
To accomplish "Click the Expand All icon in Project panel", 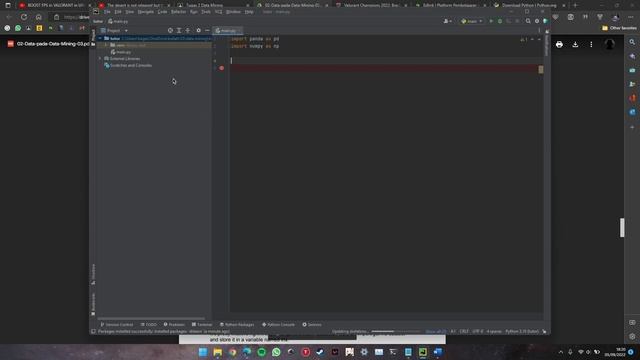I will point(179,31).
